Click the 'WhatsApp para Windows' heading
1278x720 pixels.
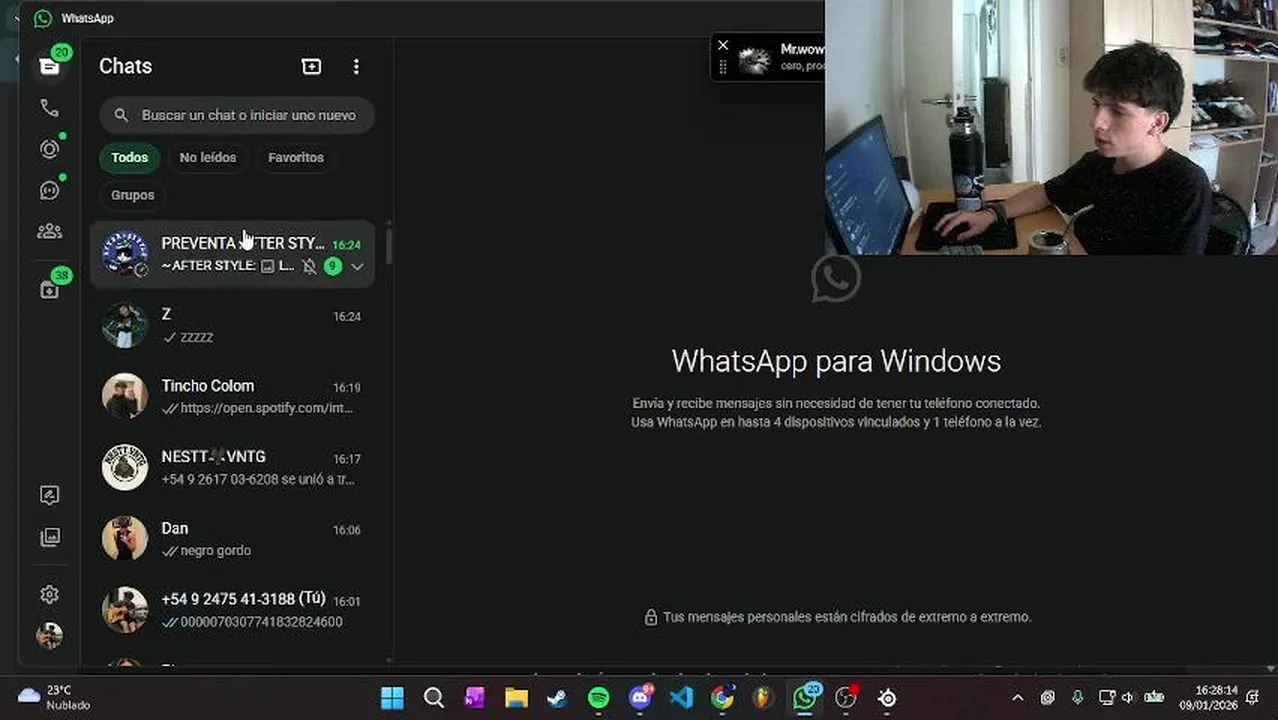coord(836,361)
